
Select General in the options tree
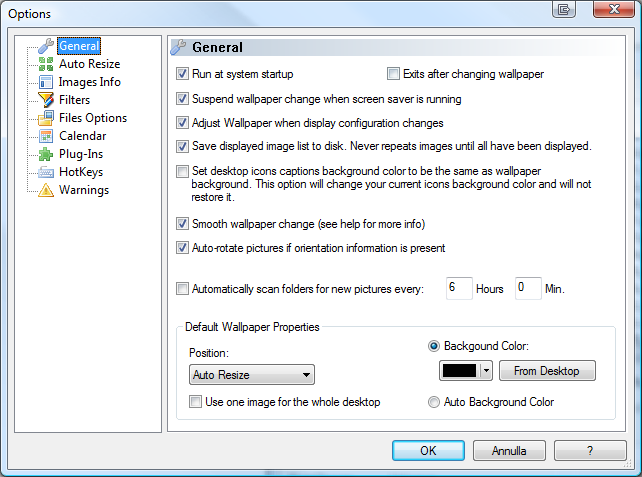(79, 46)
